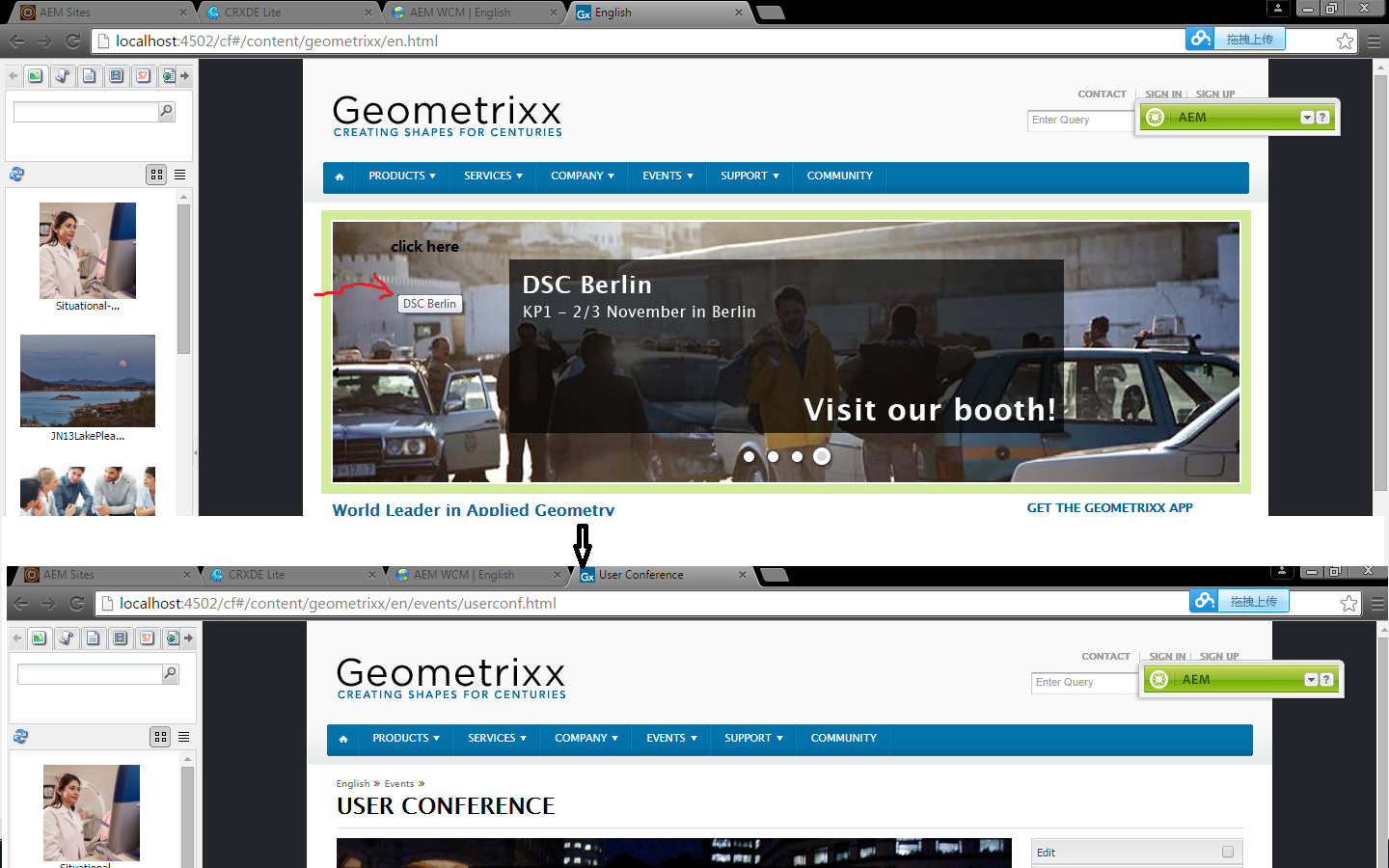Click SIGN IN link in English window header
The image size is (1389, 868).
pos(1163,95)
